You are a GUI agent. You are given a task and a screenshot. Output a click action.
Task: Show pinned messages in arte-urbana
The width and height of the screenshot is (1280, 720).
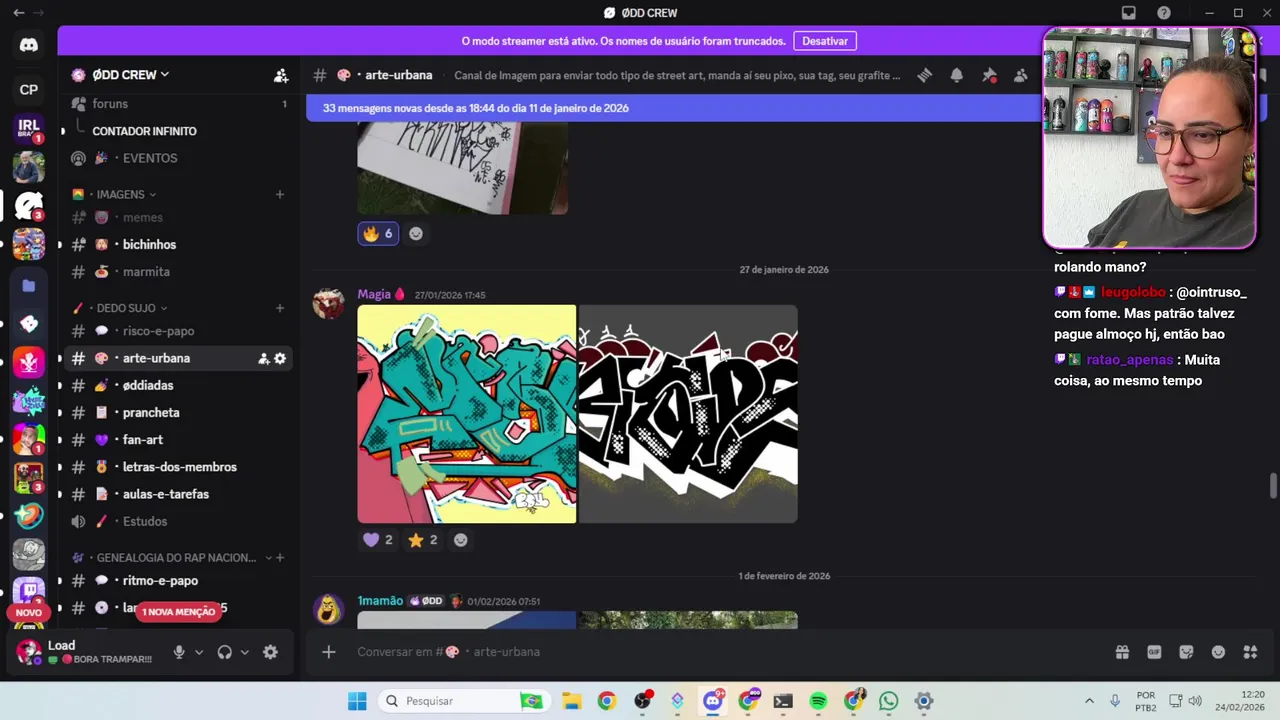989,75
